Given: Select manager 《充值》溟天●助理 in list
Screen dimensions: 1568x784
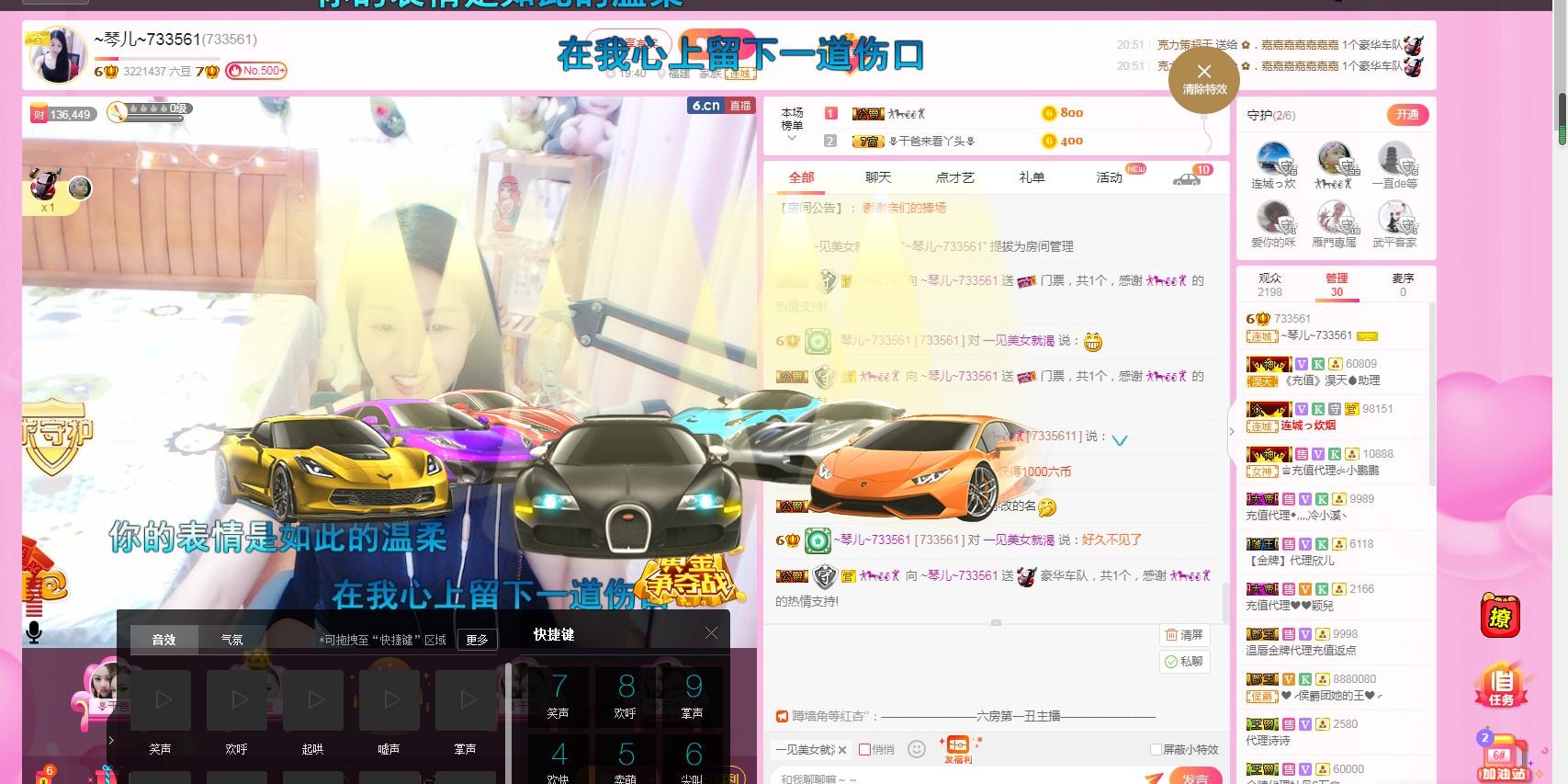Looking at the screenshot, I should point(1334,371).
